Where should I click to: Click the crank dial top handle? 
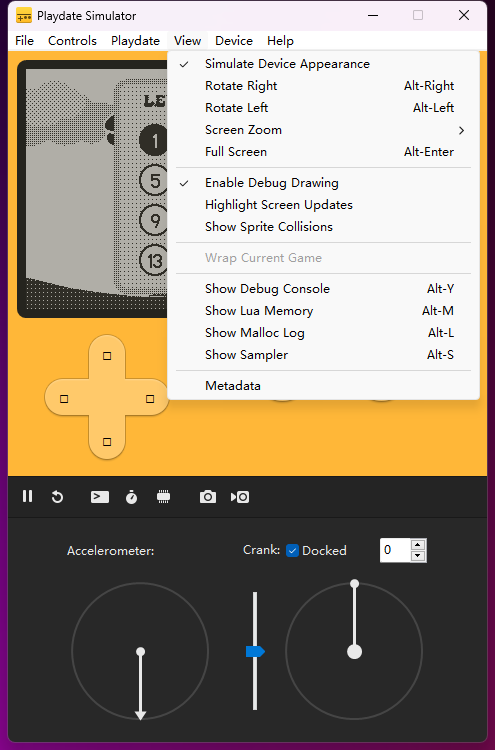click(x=354, y=584)
